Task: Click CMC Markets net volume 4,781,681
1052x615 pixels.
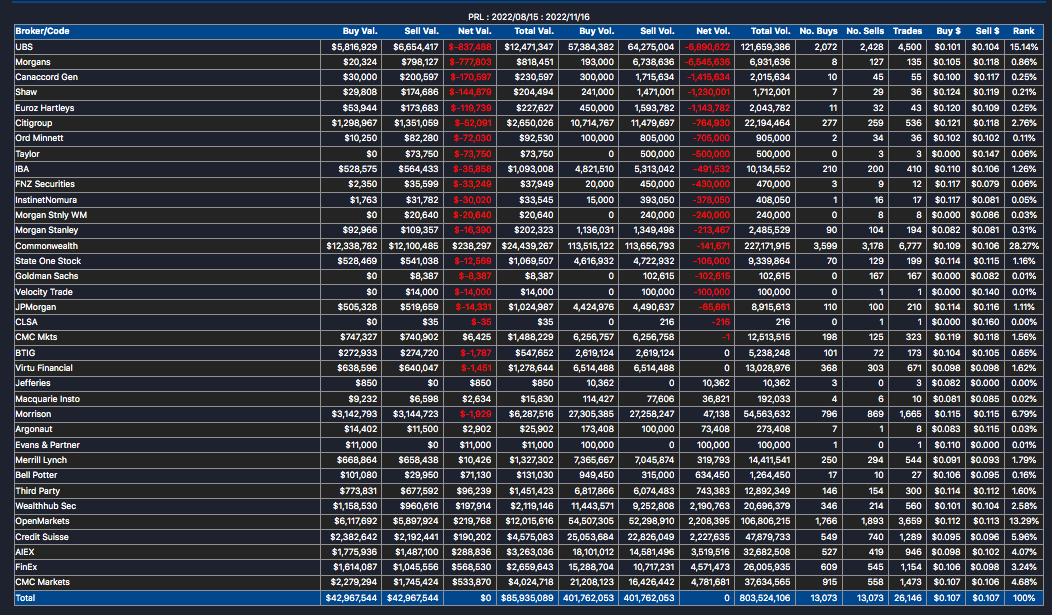Action: coord(709,581)
